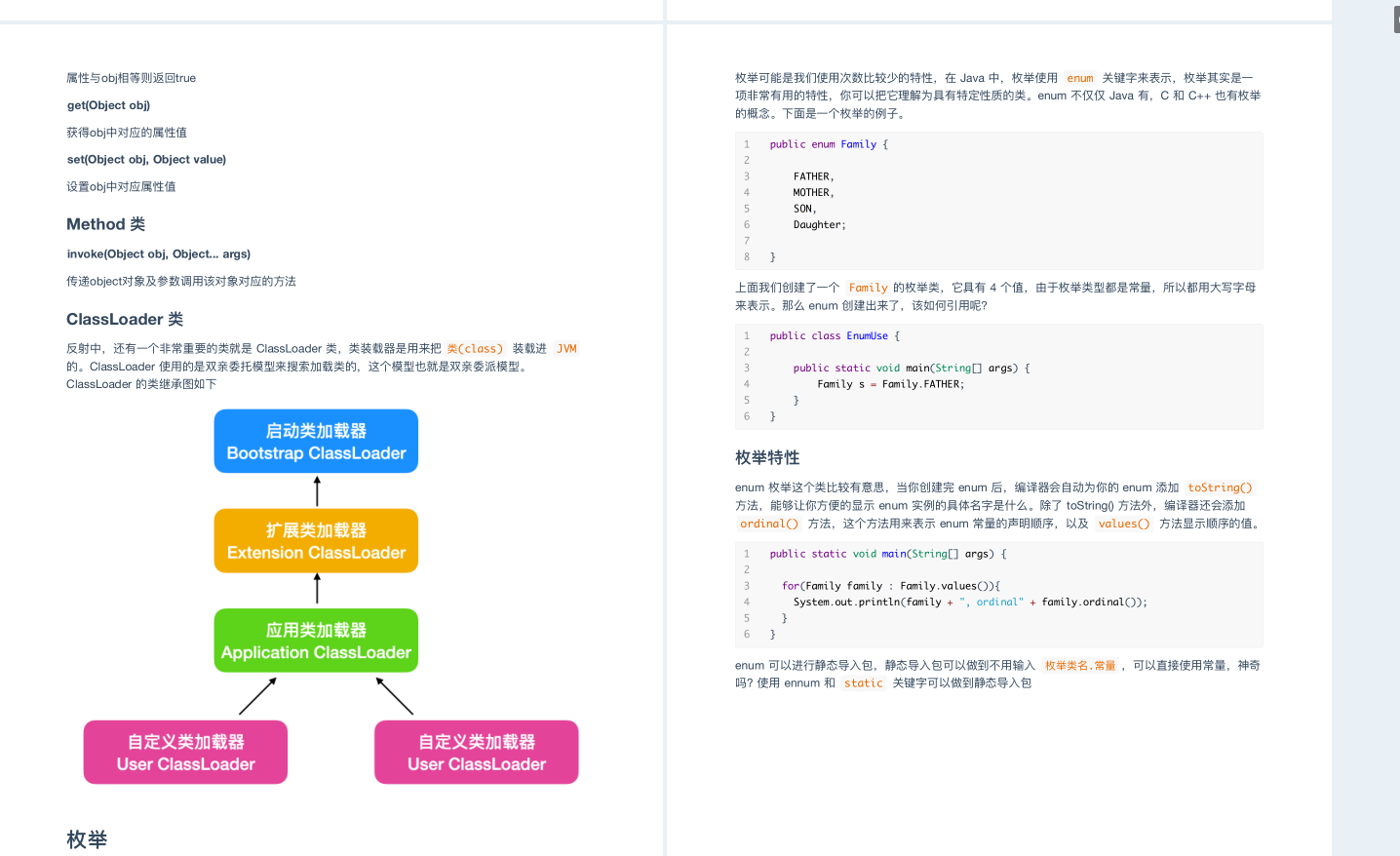Image resolution: width=1400 pixels, height=856 pixels.
Task: Click the orange inline code '类(class)'
Action: [x=475, y=348]
